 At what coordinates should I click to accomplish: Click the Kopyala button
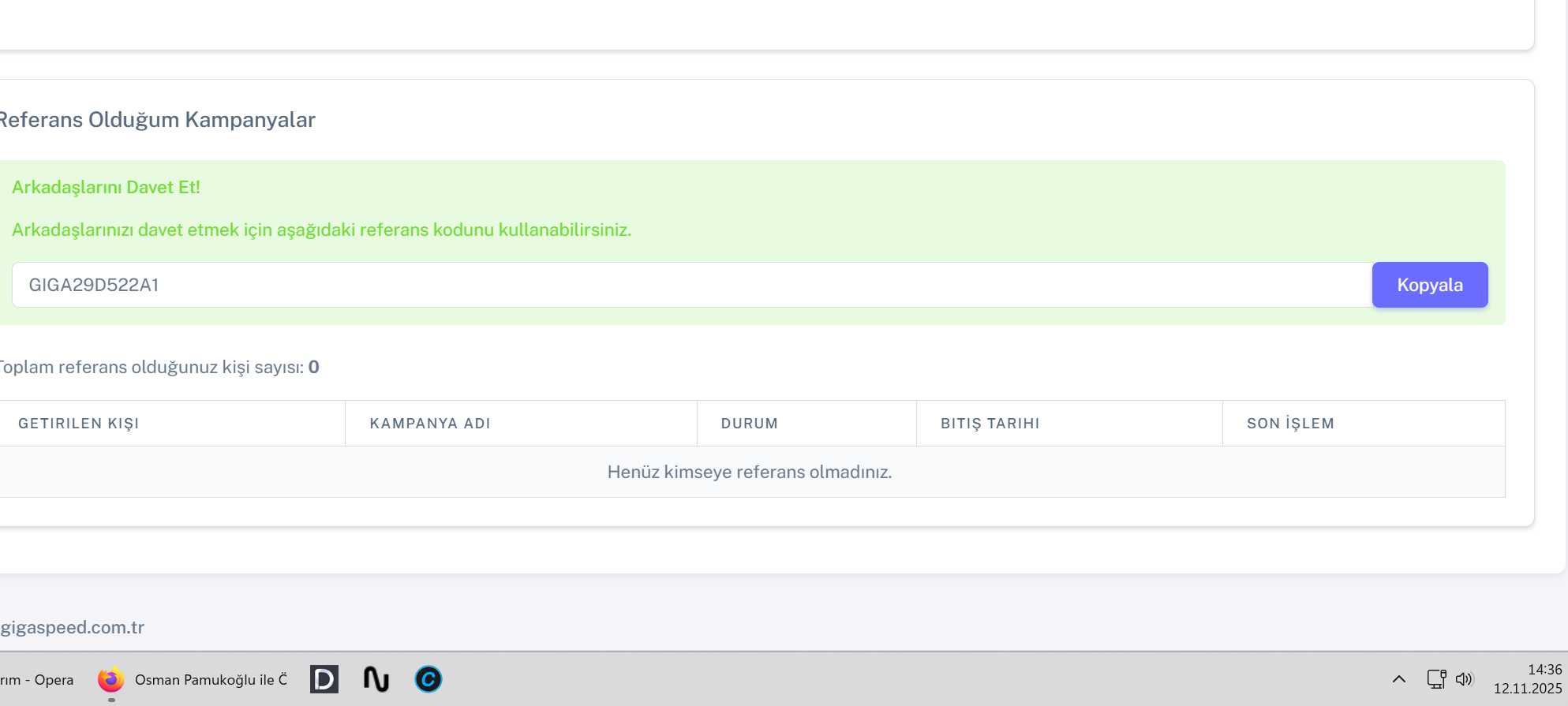pyautogui.click(x=1429, y=285)
